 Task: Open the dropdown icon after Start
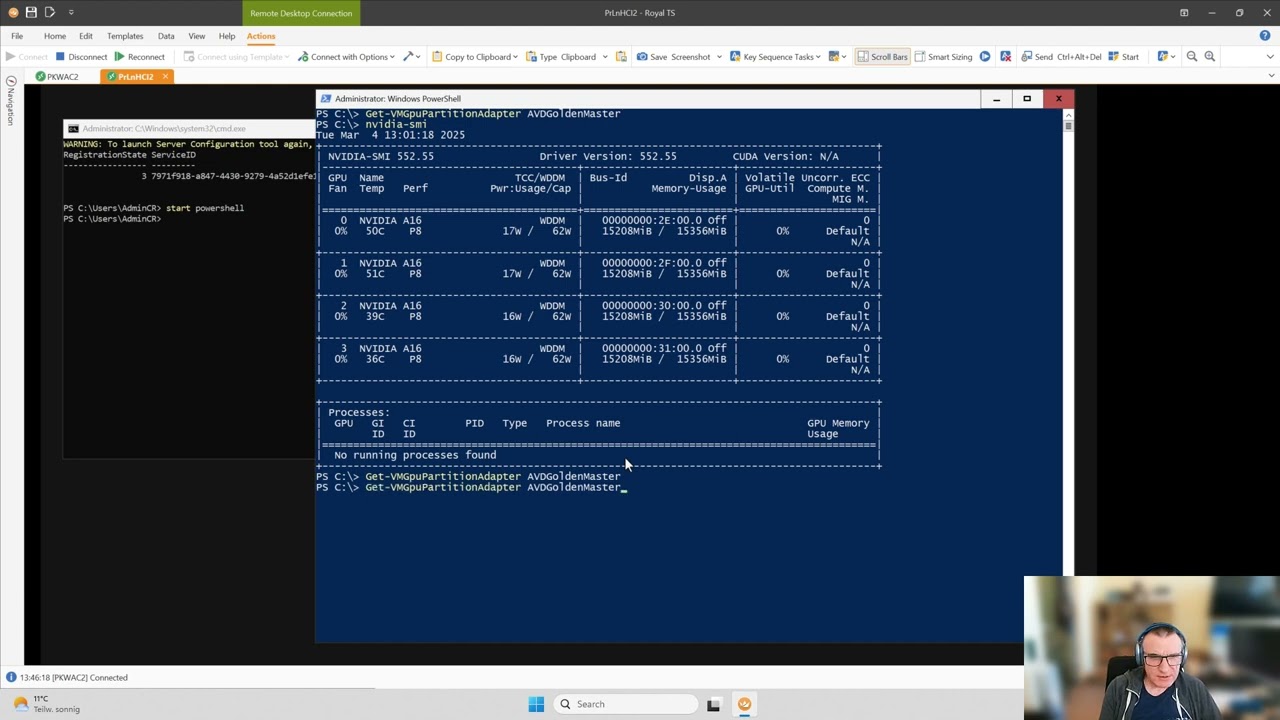[1166, 57]
